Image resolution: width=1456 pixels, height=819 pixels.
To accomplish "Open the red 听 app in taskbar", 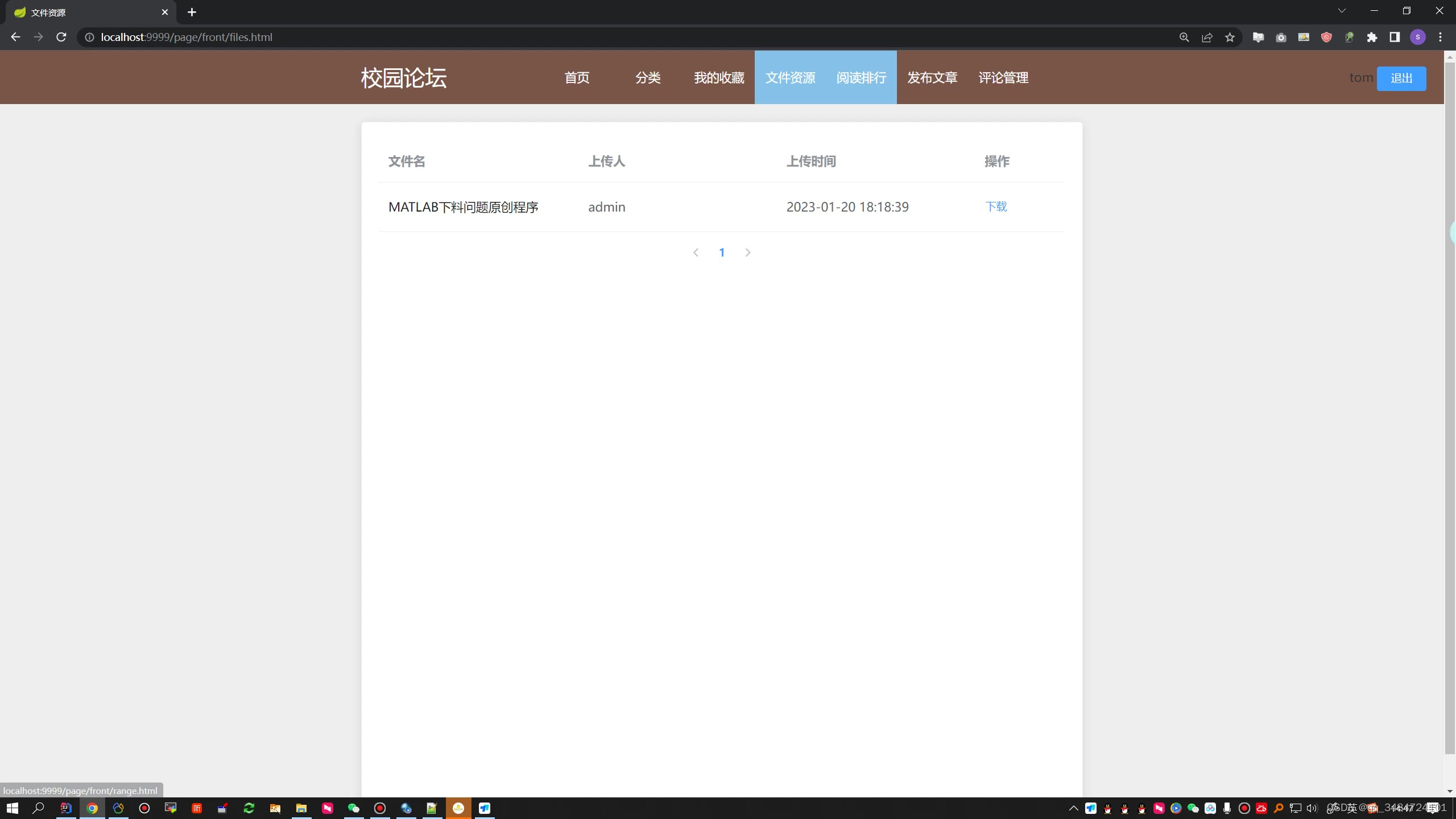I will 197,808.
